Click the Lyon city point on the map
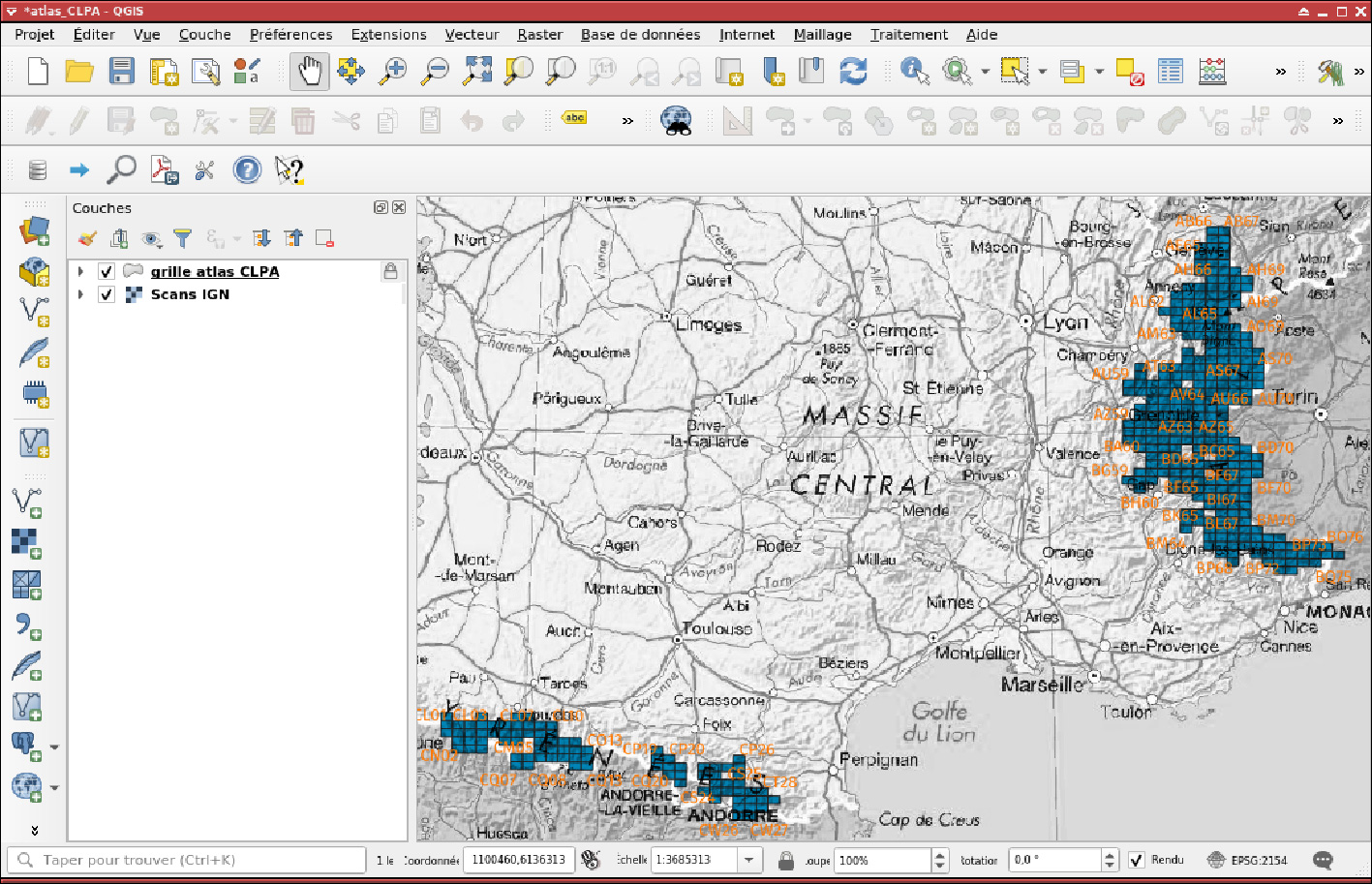1372x884 pixels. pos(1026,320)
